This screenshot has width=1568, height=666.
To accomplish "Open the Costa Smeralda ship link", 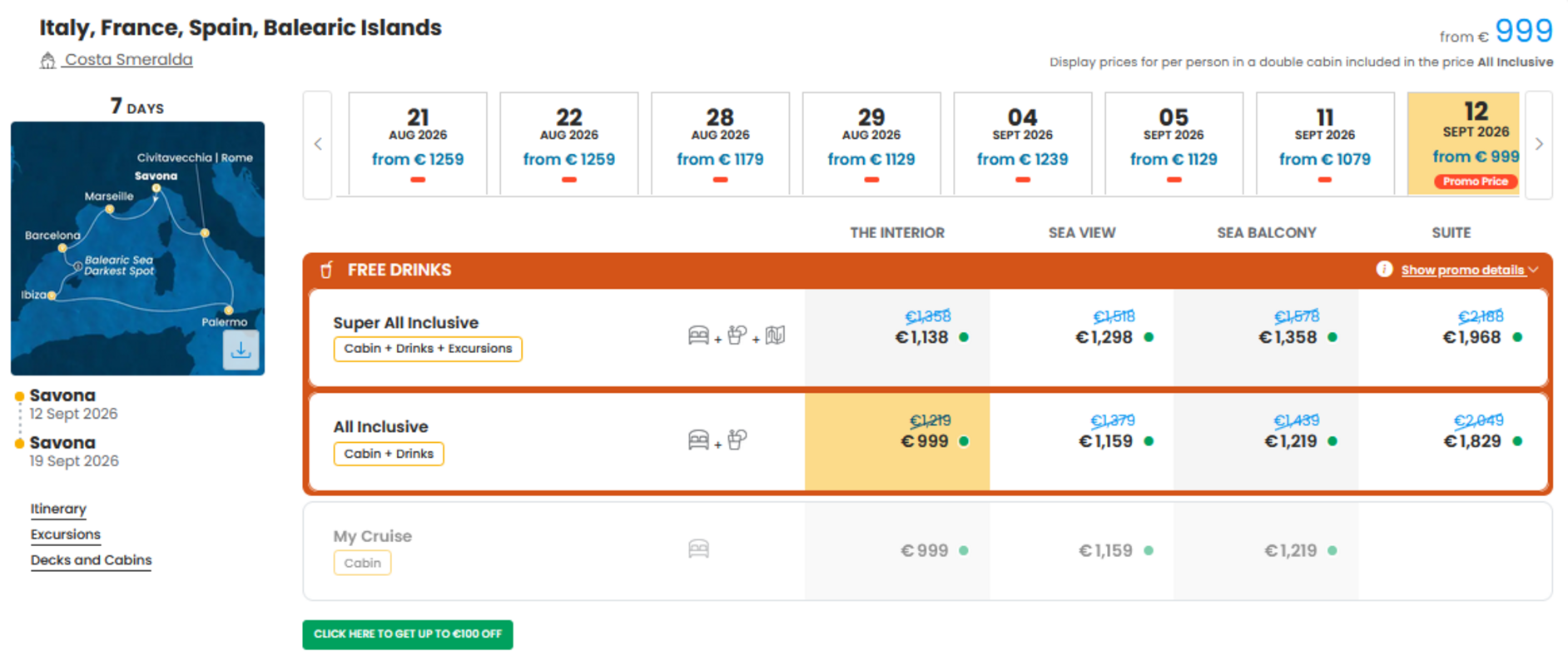I will click(128, 60).
